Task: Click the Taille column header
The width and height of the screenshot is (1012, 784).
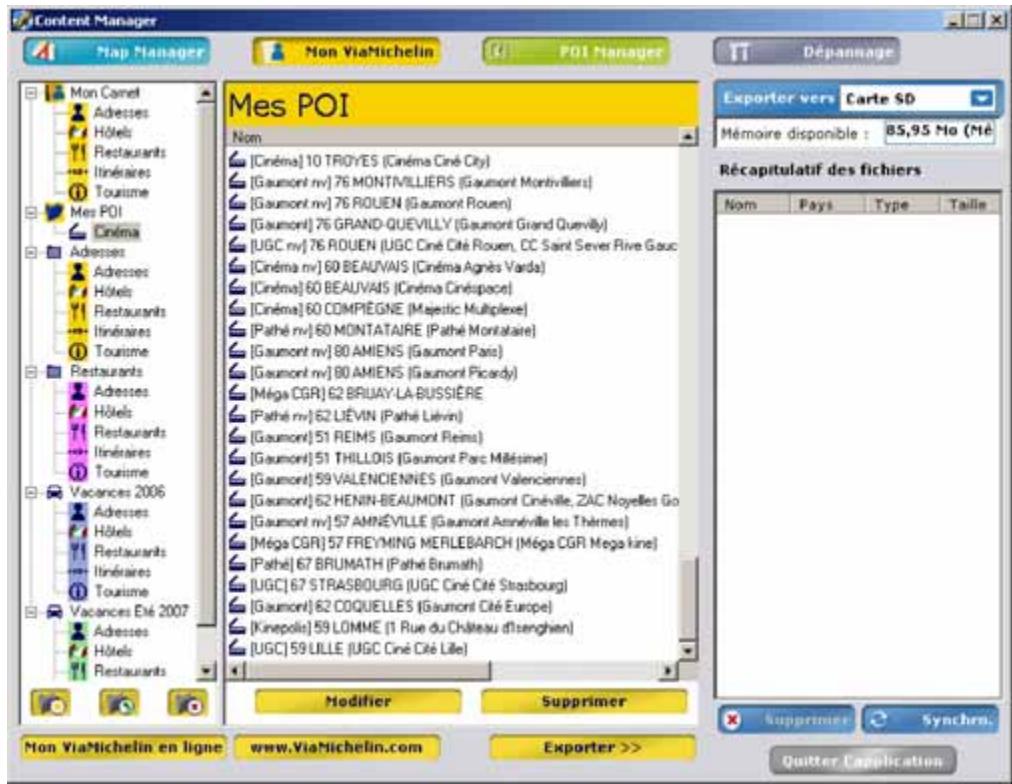Action: (x=969, y=205)
